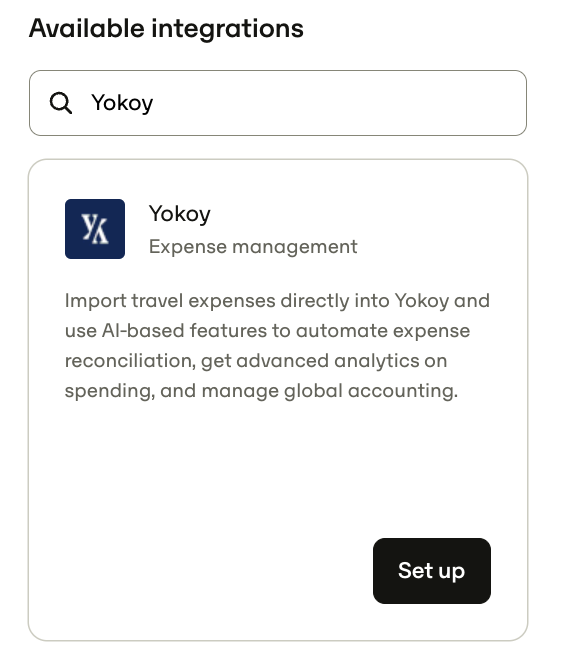Click the Available integrations heading

coord(166,28)
